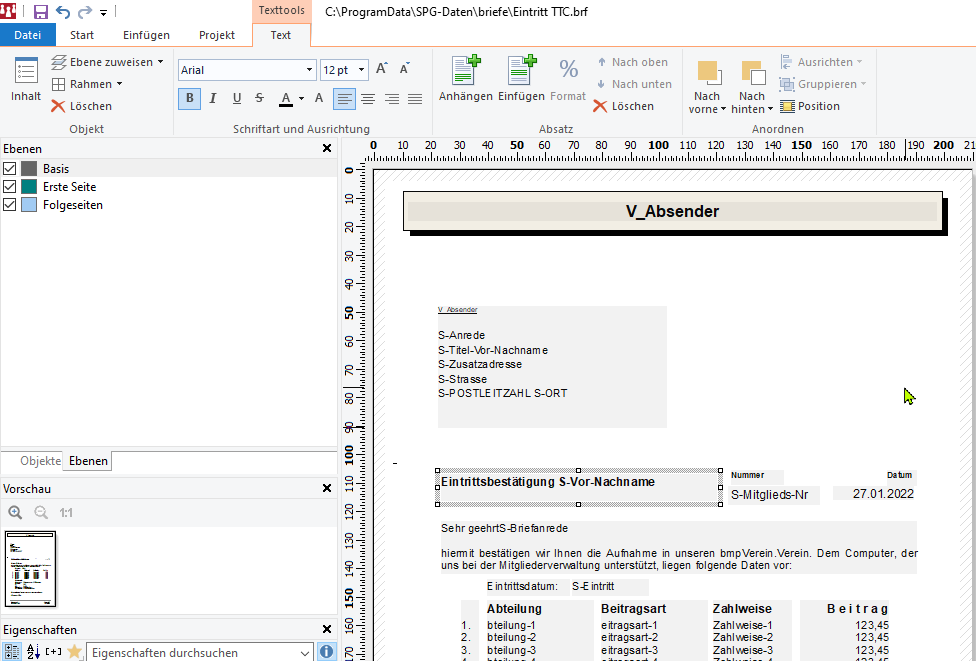Apply Italic formatting

(213, 98)
